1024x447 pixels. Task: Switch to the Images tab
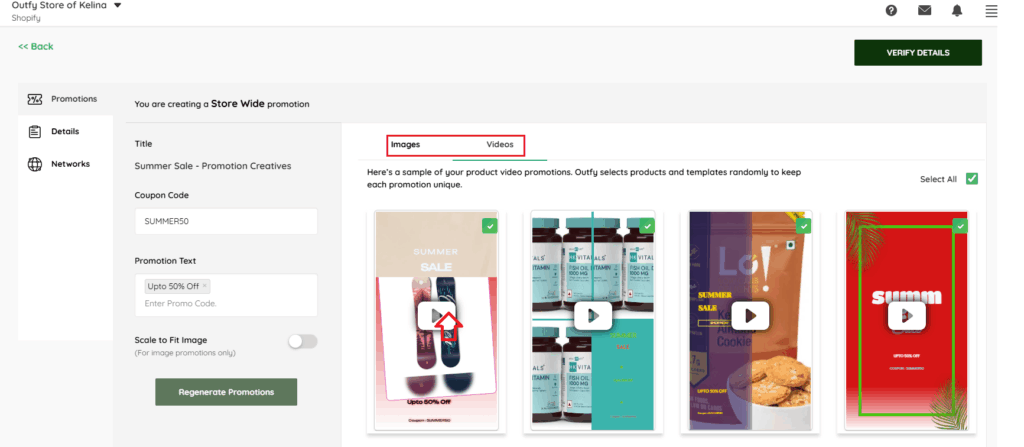pyautogui.click(x=405, y=145)
